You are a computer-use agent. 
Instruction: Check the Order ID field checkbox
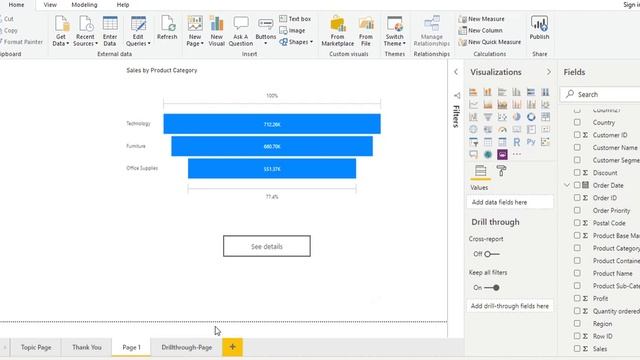pos(577,198)
